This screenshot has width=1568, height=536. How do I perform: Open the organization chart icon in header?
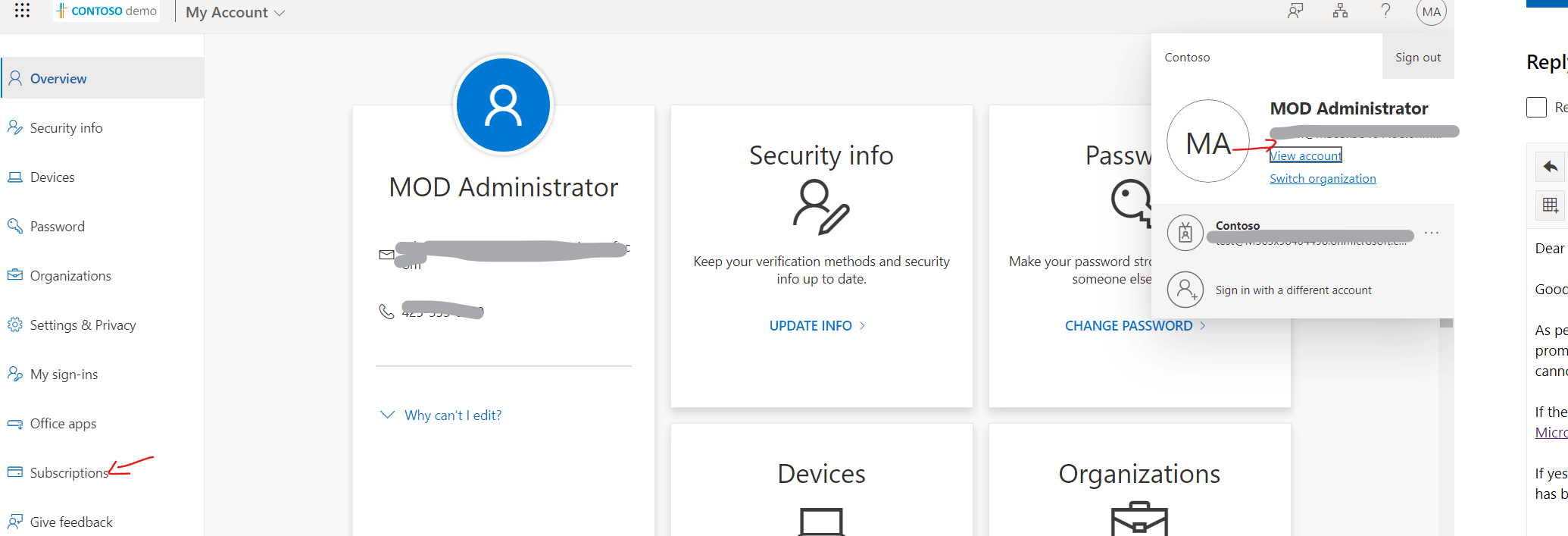tap(1340, 11)
